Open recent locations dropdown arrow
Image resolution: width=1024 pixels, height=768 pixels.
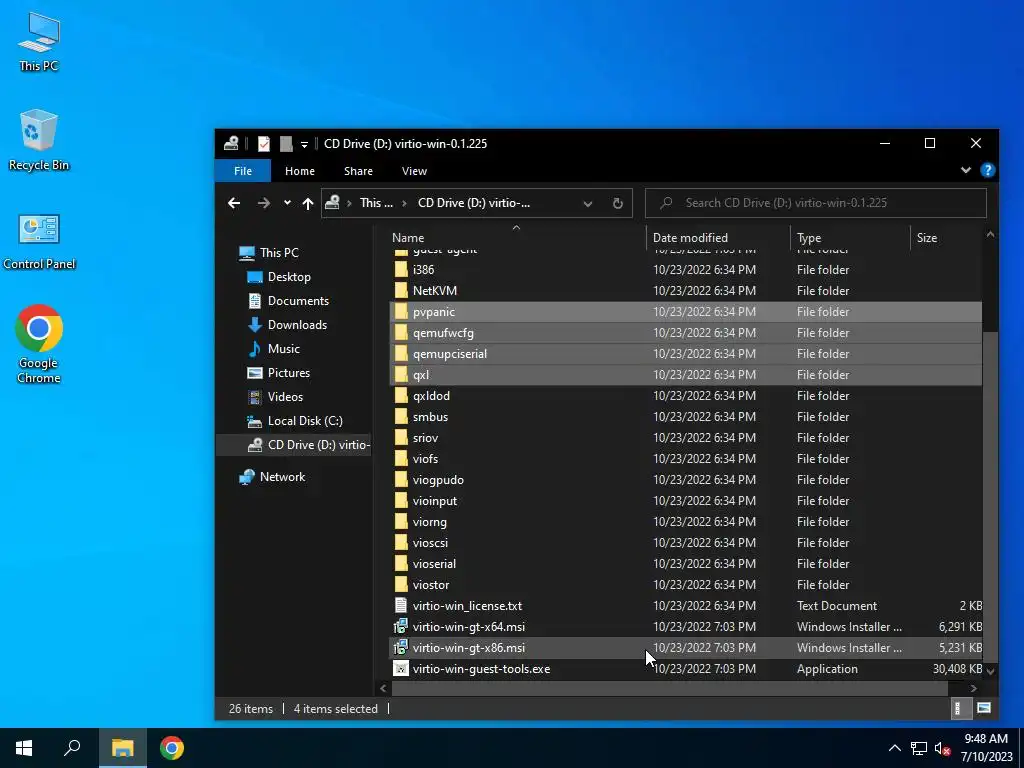pyautogui.click(x=287, y=203)
